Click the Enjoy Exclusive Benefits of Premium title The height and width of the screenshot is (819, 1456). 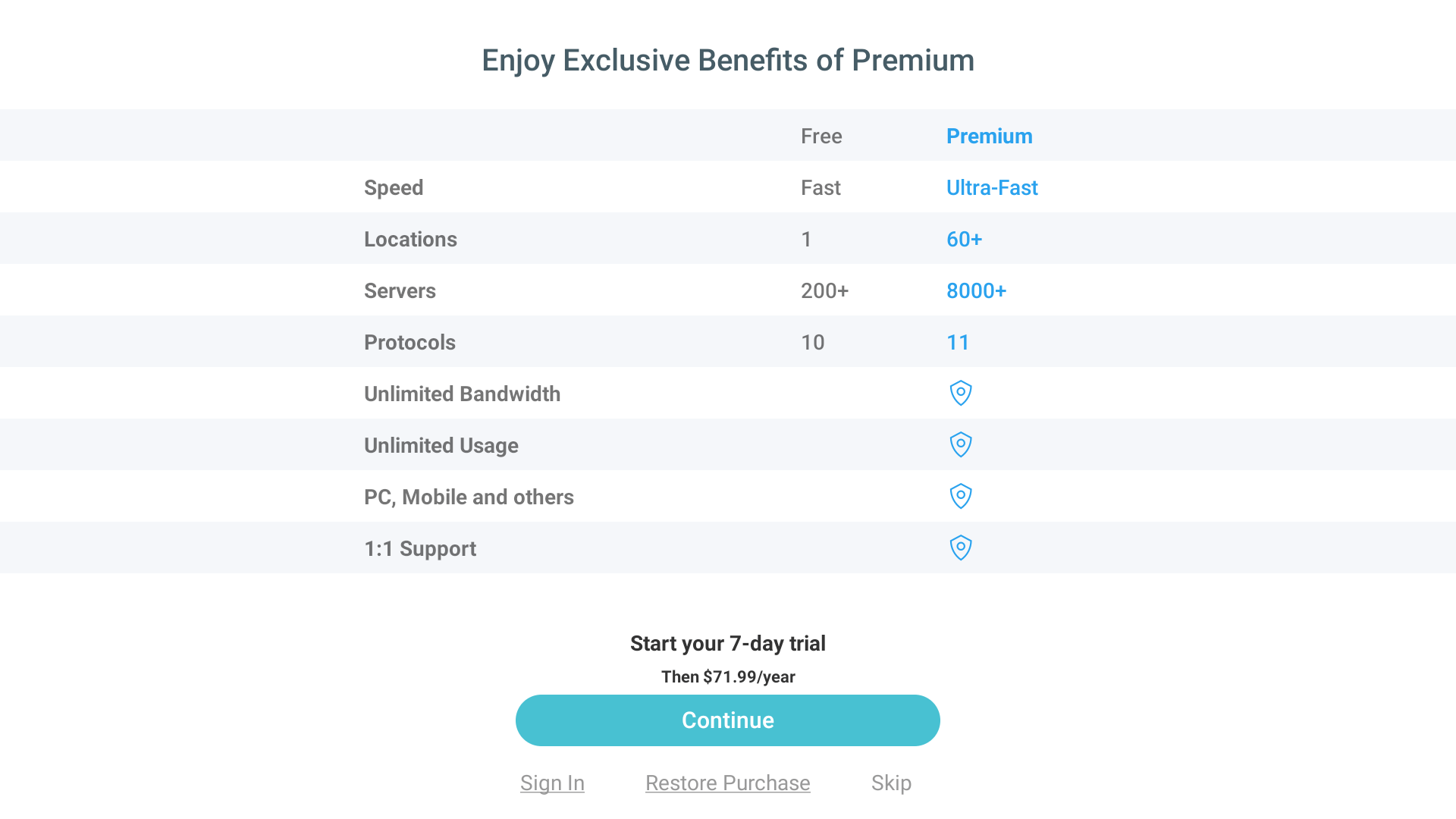[728, 61]
